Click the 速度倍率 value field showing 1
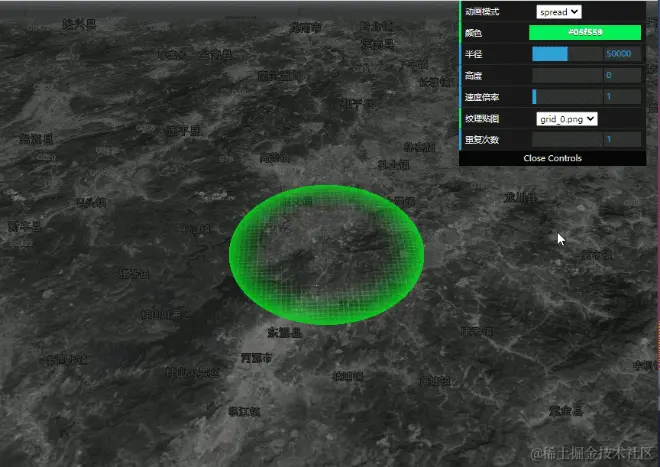 [622, 97]
